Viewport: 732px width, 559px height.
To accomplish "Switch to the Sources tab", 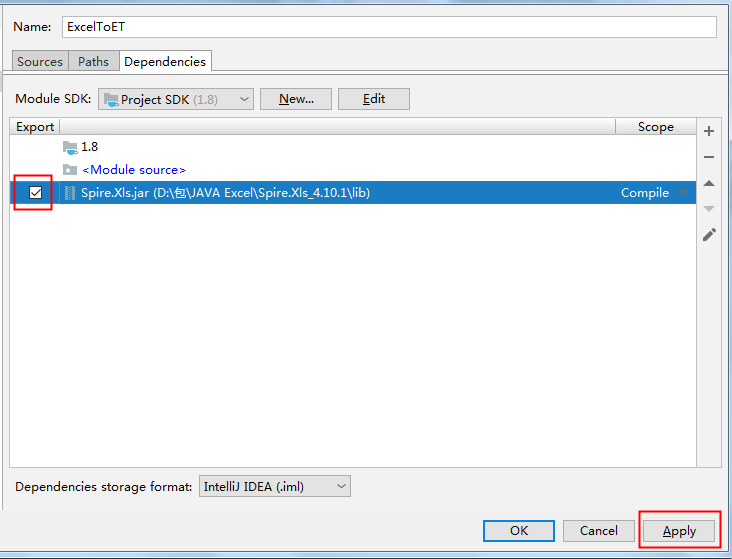I will tap(40, 62).
